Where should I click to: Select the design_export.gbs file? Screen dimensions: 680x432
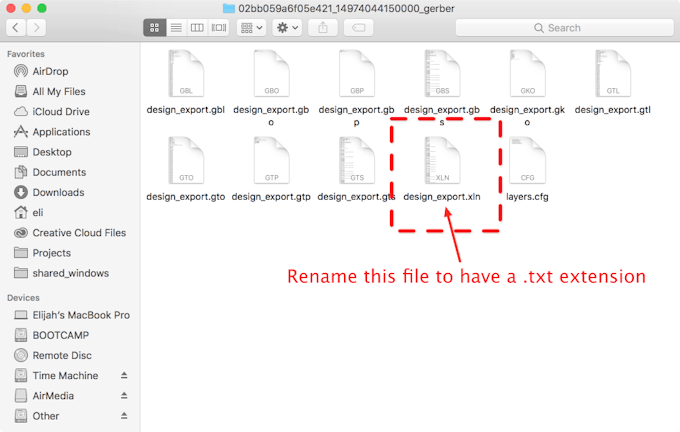tap(442, 88)
